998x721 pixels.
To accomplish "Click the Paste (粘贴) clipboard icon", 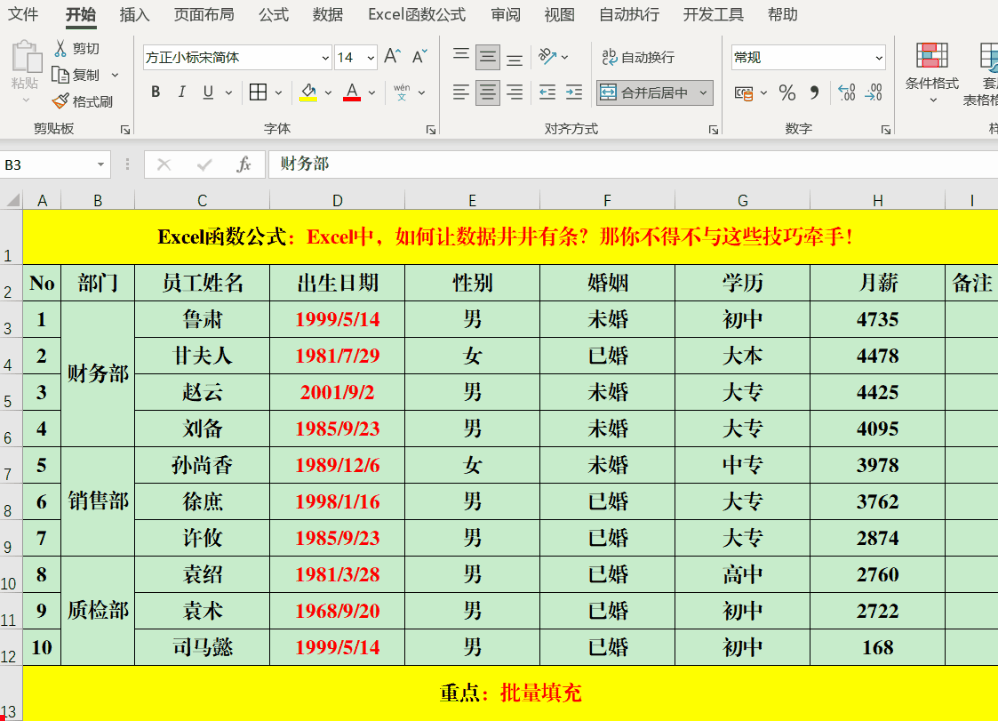I will click(x=26, y=57).
